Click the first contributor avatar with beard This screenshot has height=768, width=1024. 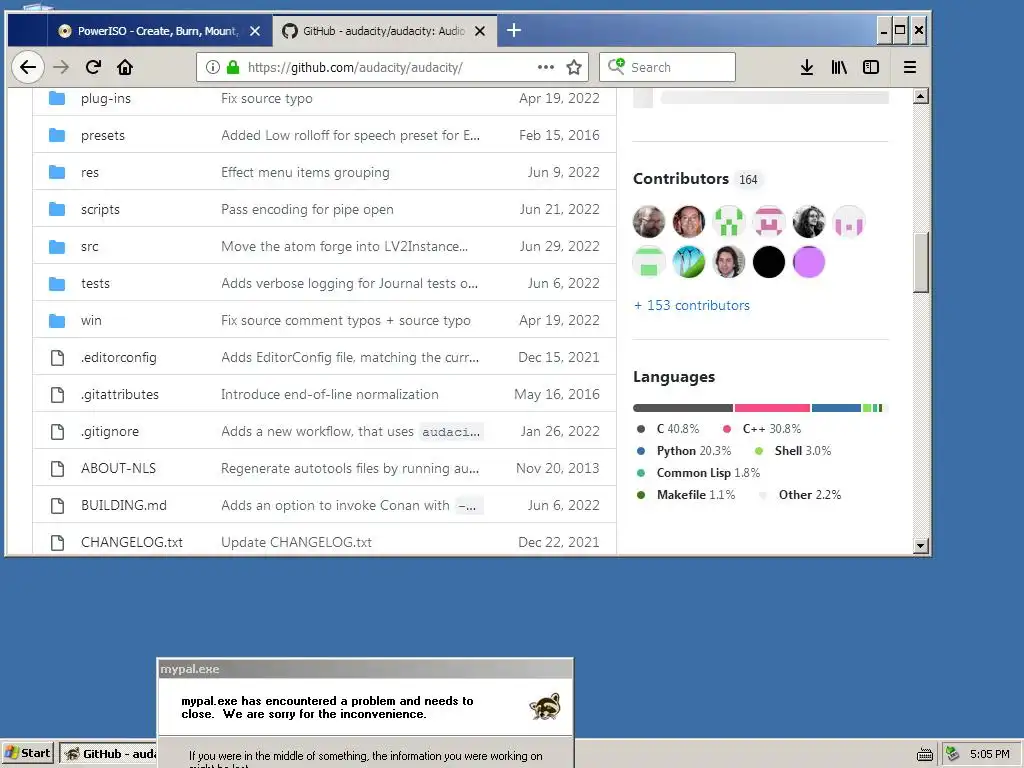coord(648,222)
